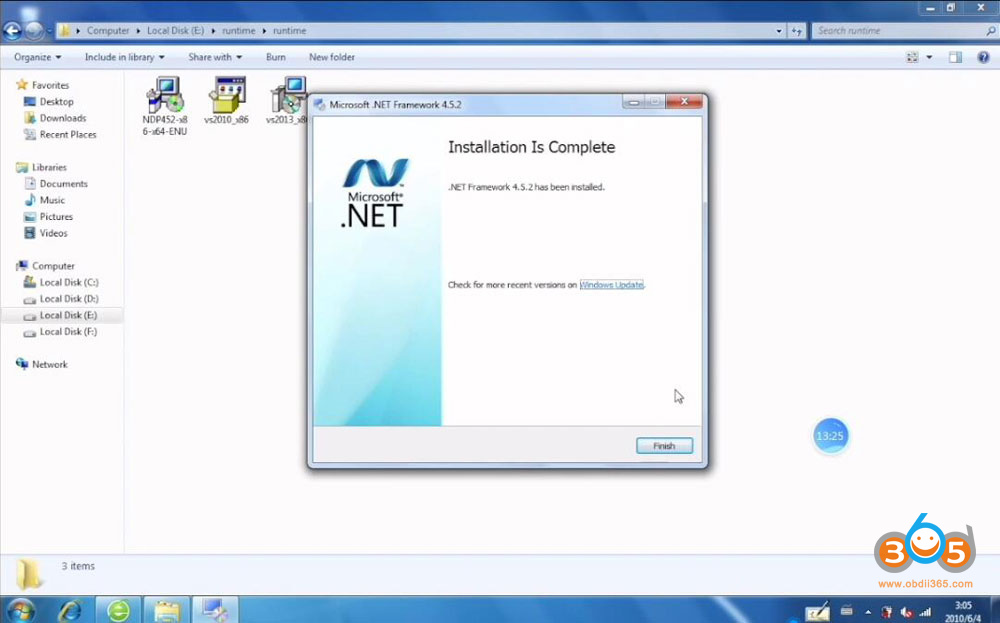Click the blue 13:25 timer bubble
The width and height of the screenshot is (1000, 623).
830,436
